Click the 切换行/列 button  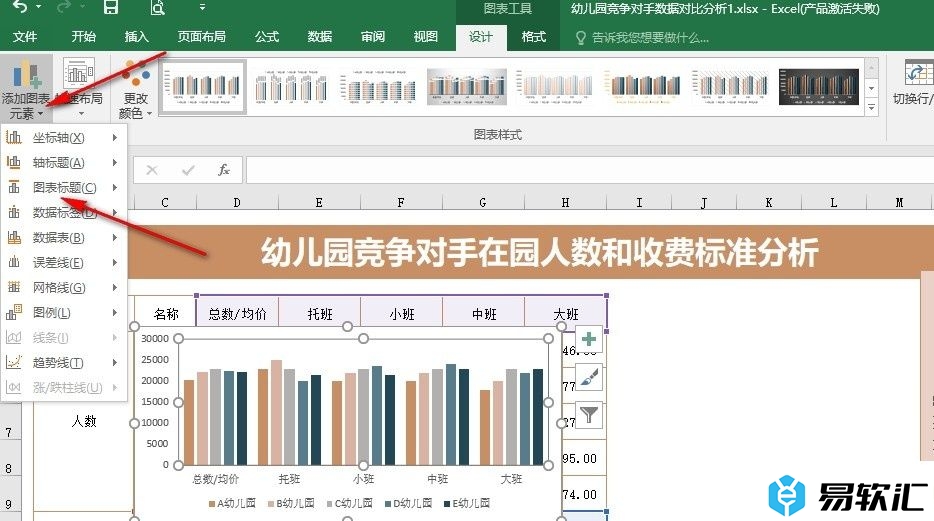(913, 83)
